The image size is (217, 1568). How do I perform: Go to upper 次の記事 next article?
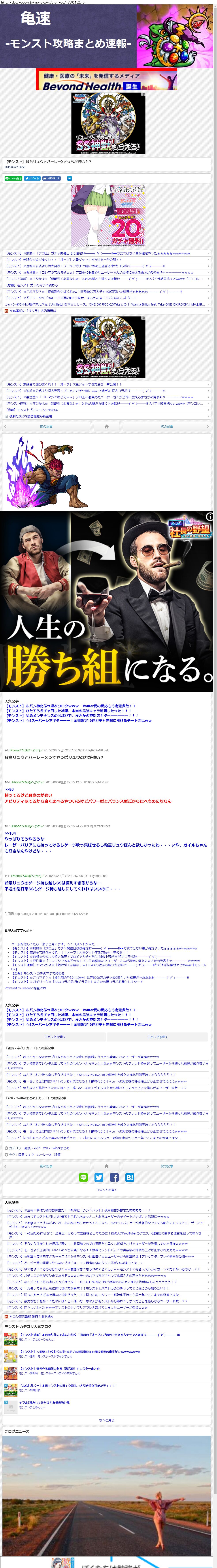[167, 427]
